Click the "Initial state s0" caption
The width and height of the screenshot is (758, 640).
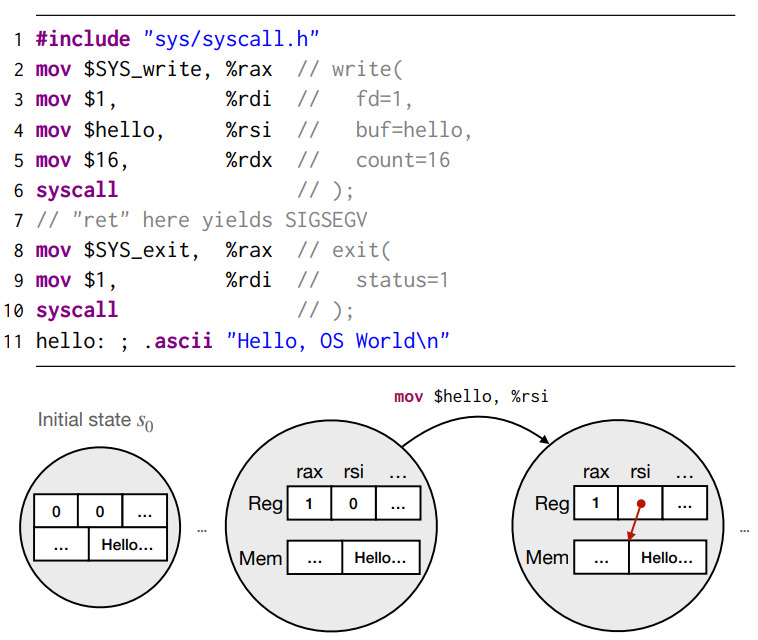tap(96, 420)
